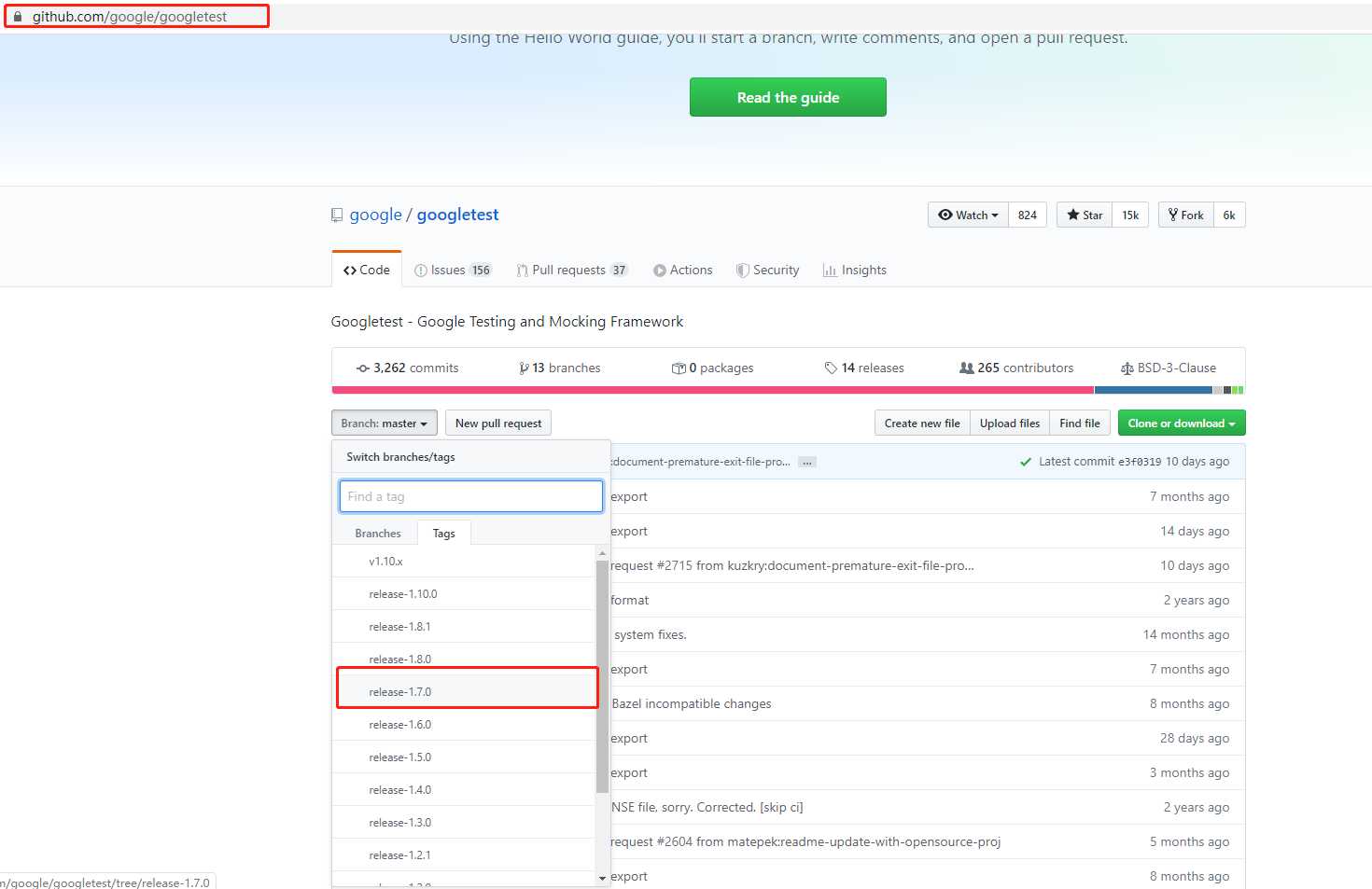Click Create new file button
This screenshot has width=1372, height=889.
tap(922, 423)
